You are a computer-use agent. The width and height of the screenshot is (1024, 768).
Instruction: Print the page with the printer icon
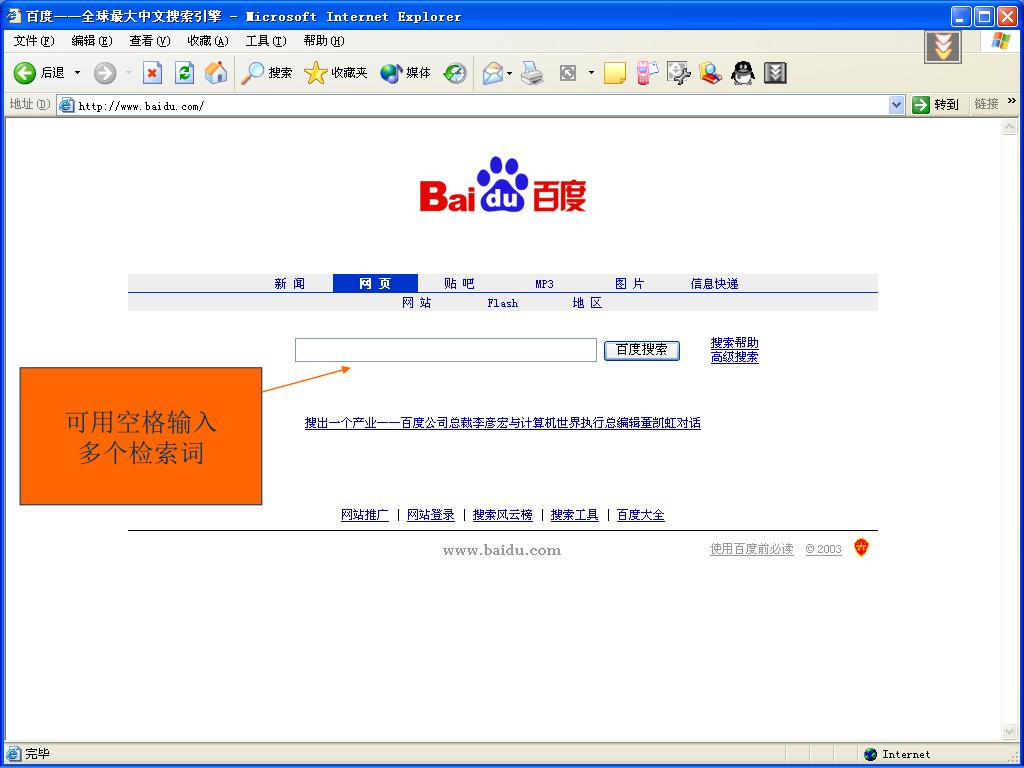pos(532,73)
